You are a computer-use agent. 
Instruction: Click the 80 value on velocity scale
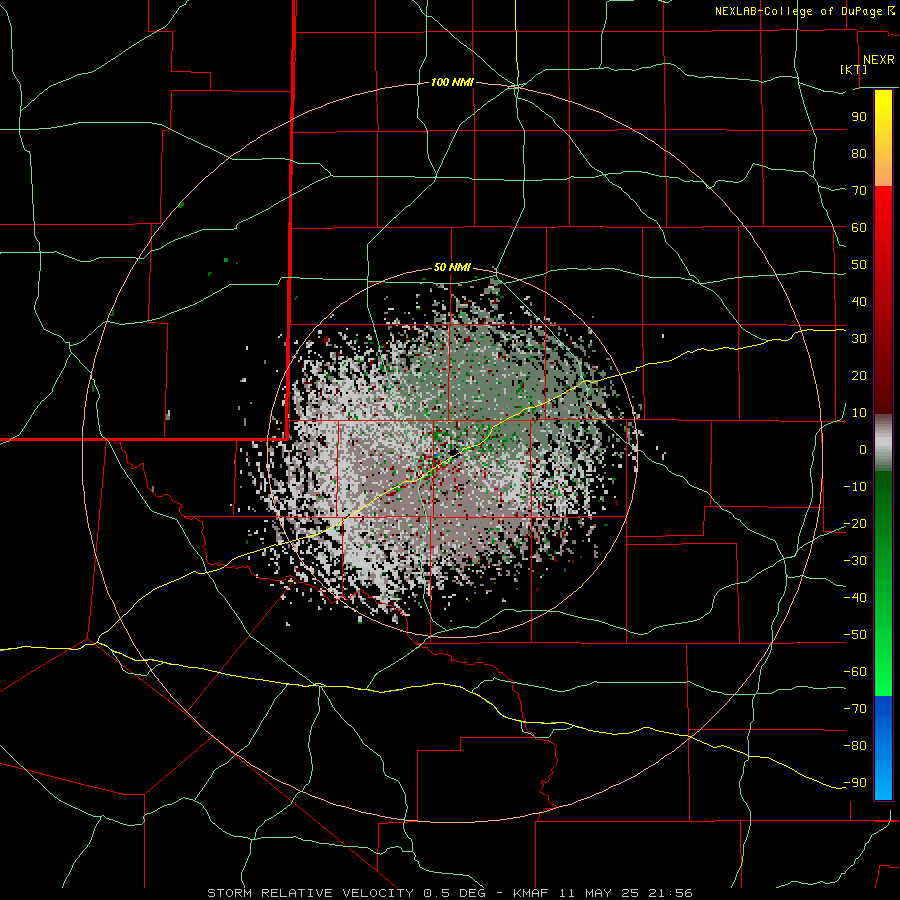859,153
